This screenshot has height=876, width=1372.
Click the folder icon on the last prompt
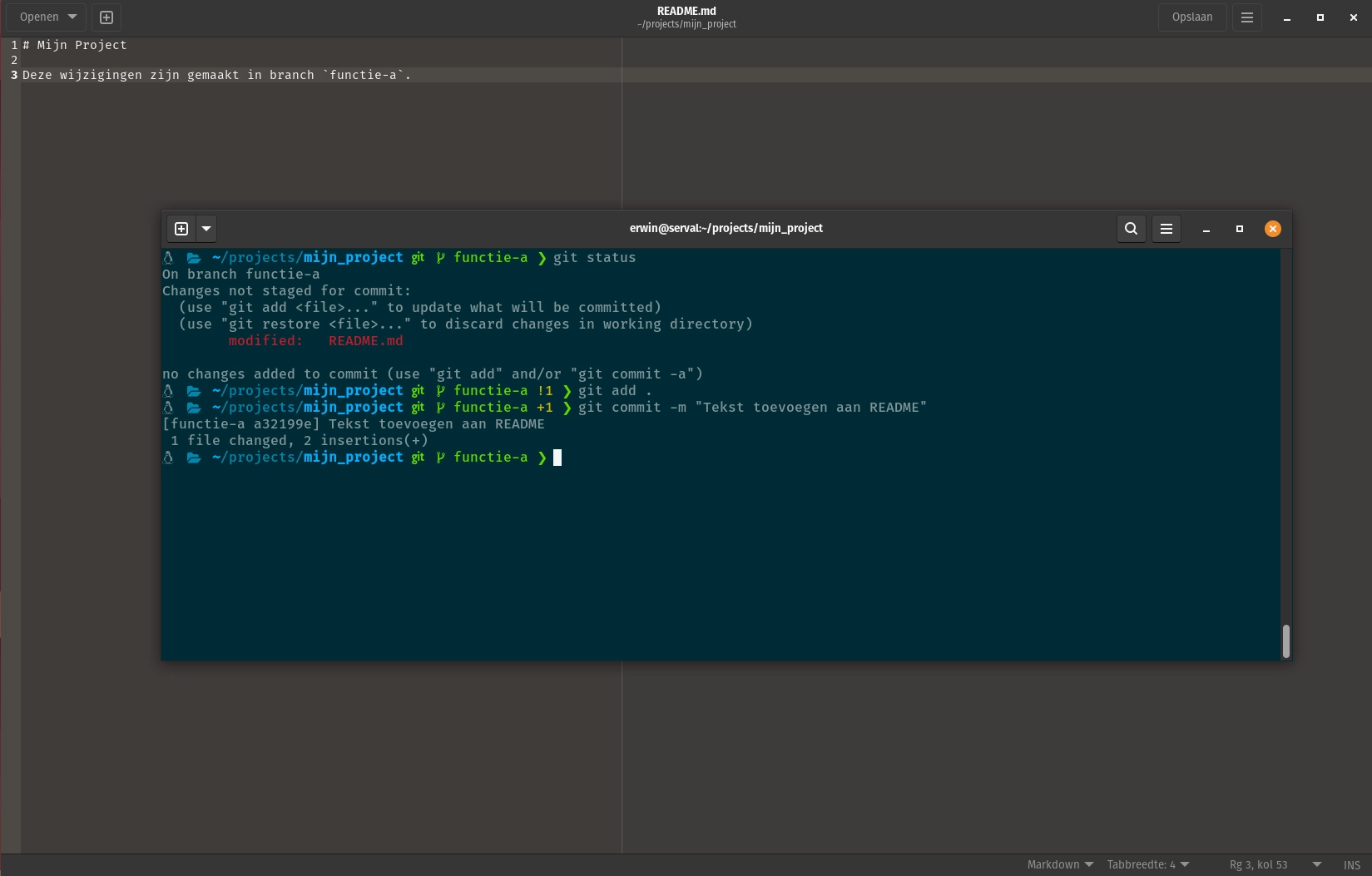point(194,458)
